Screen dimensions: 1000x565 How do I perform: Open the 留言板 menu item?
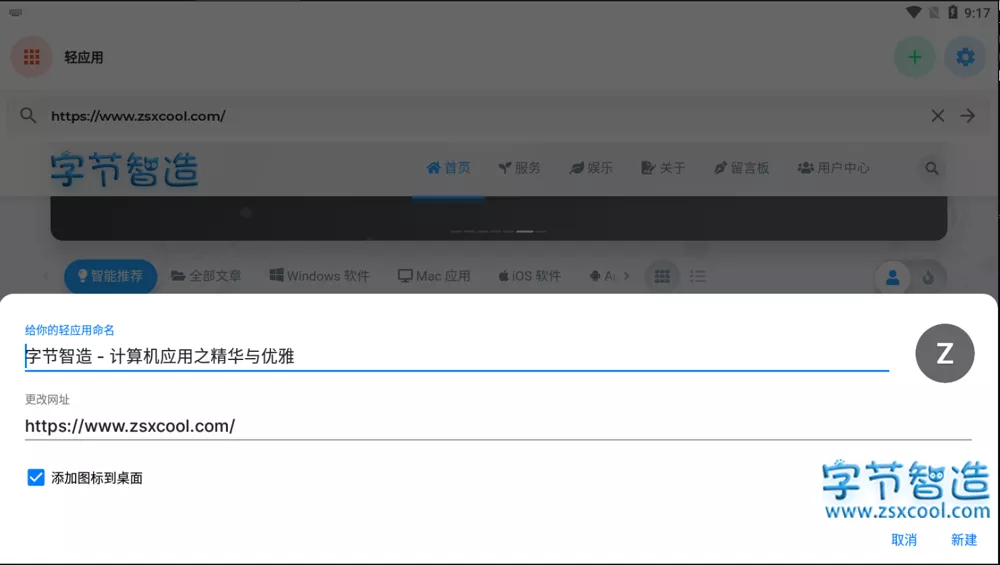[x=742, y=168]
